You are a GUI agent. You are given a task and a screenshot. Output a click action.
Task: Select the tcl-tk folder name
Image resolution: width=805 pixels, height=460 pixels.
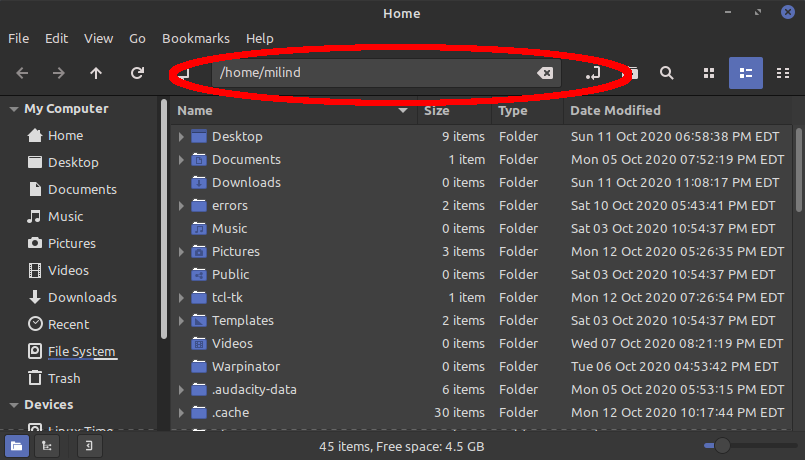click(x=227, y=298)
